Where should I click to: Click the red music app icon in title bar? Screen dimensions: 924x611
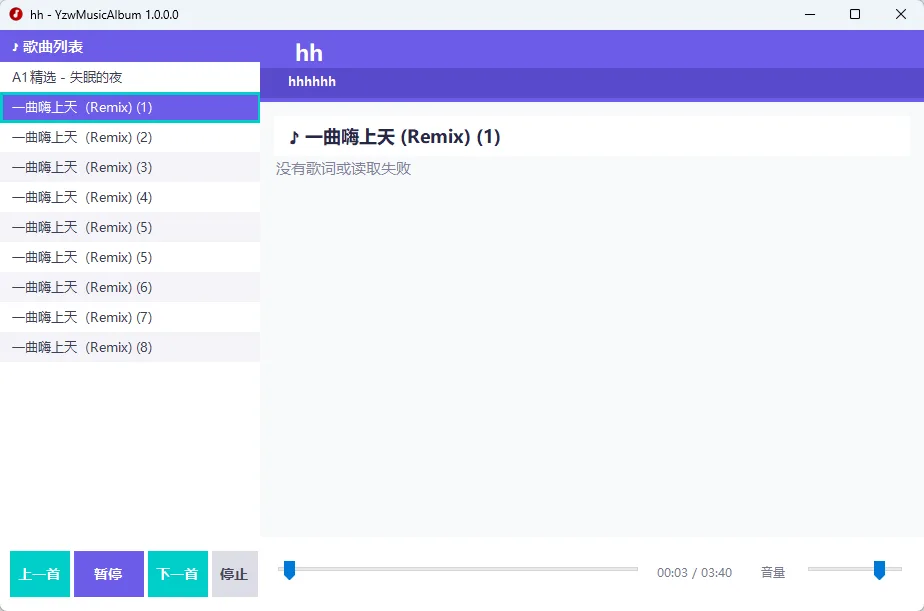[x=16, y=14]
